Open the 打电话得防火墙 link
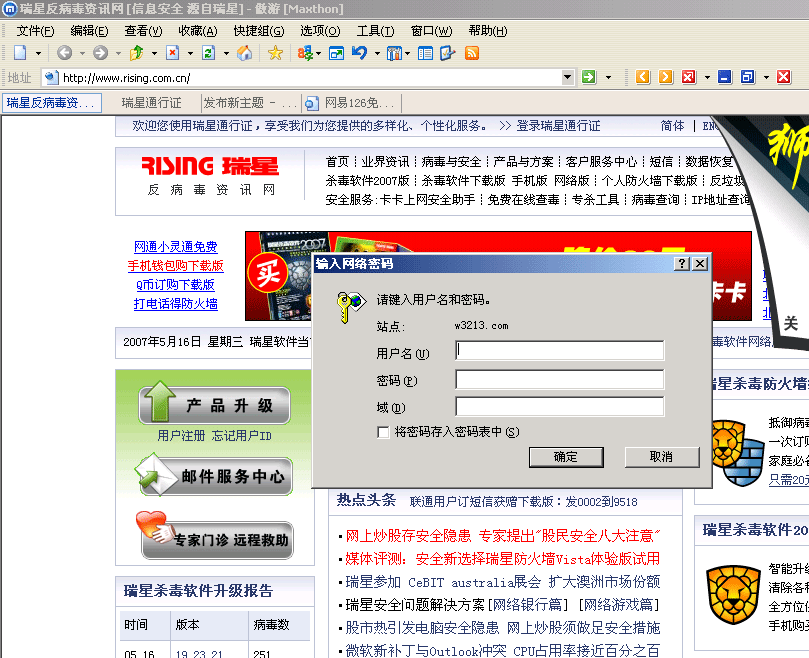 (175, 303)
